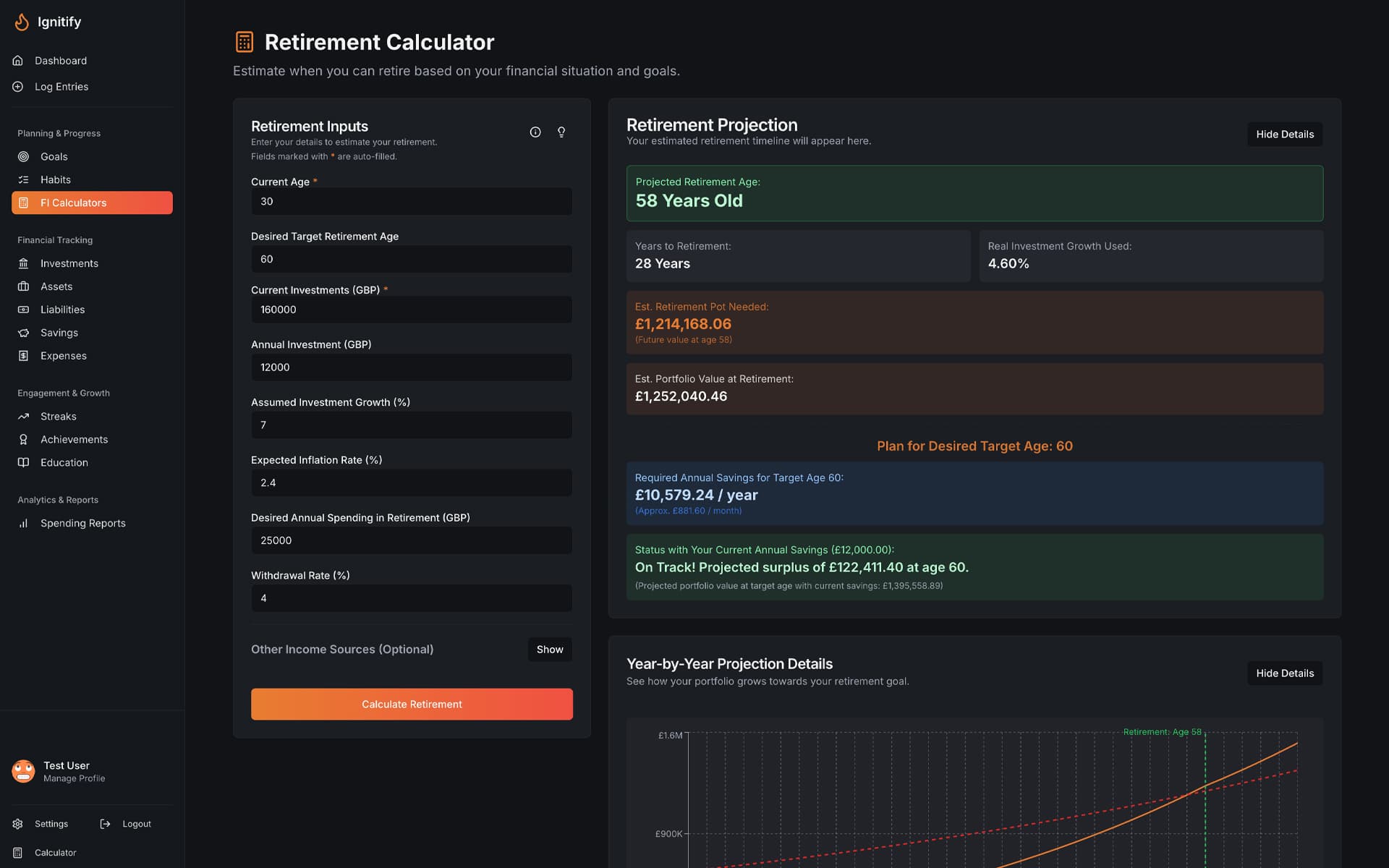The height and width of the screenshot is (868, 1389).
Task: Open Settings link
Action: tap(51, 824)
